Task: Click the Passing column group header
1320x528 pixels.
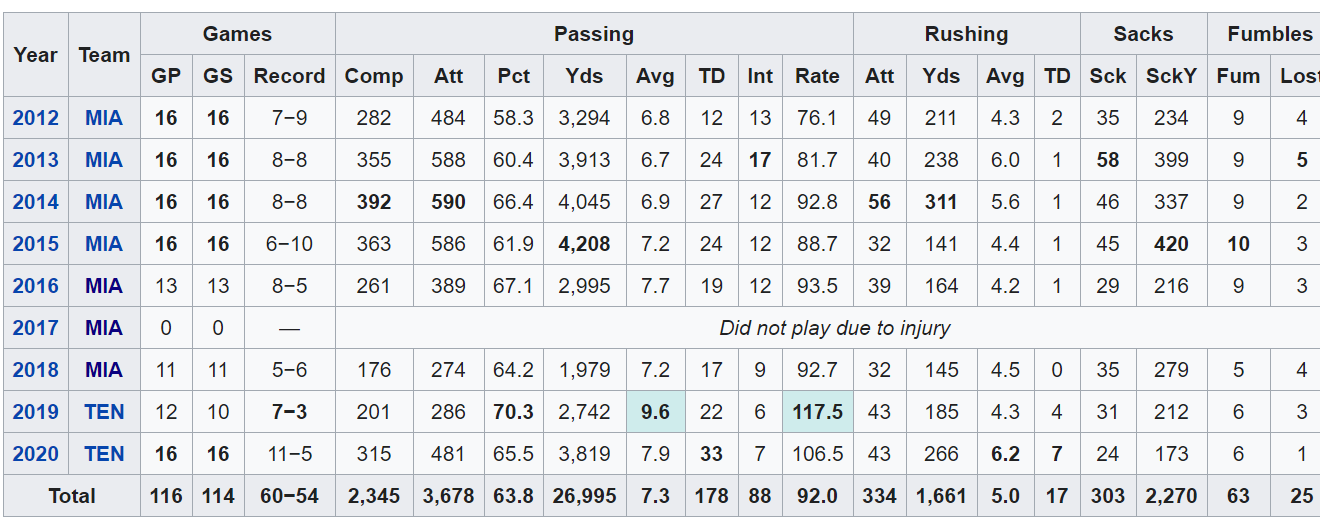Action: click(x=594, y=34)
